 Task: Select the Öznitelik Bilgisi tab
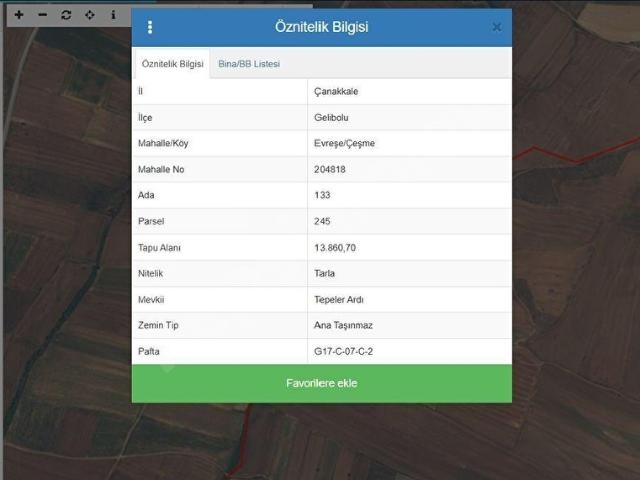tap(172, 64)
